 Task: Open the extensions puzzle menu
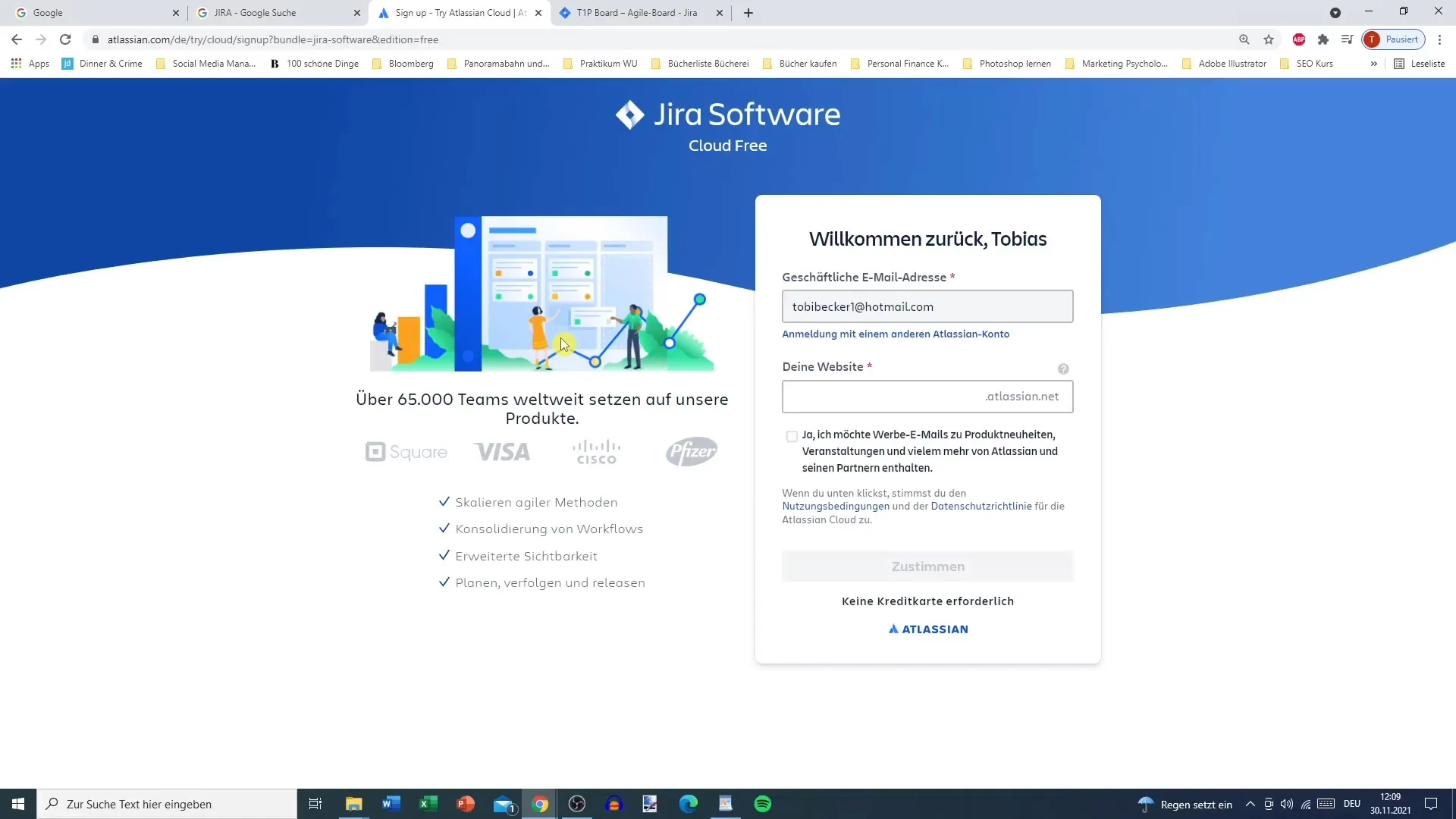pos(1323,39)
